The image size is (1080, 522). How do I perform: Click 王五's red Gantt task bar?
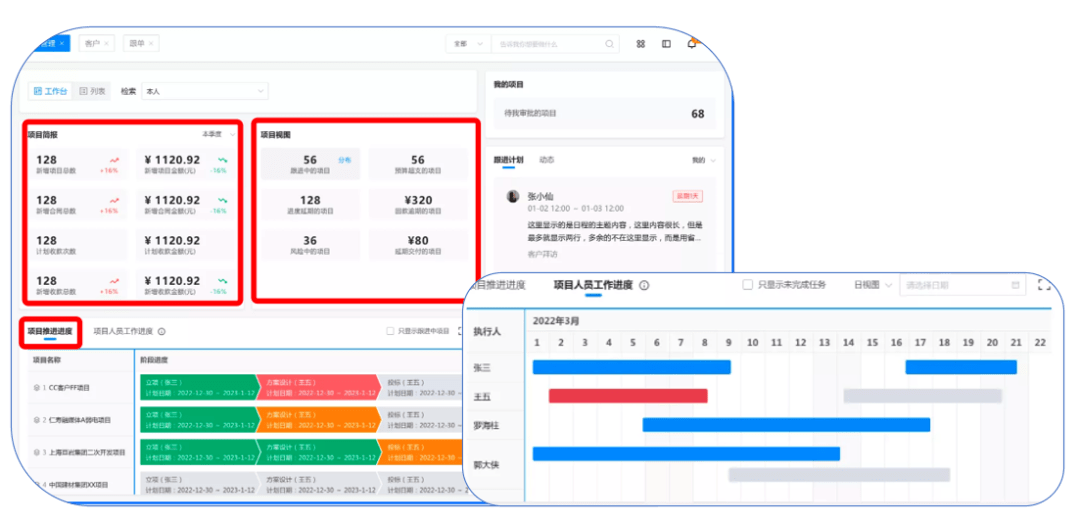pos(628,396)
